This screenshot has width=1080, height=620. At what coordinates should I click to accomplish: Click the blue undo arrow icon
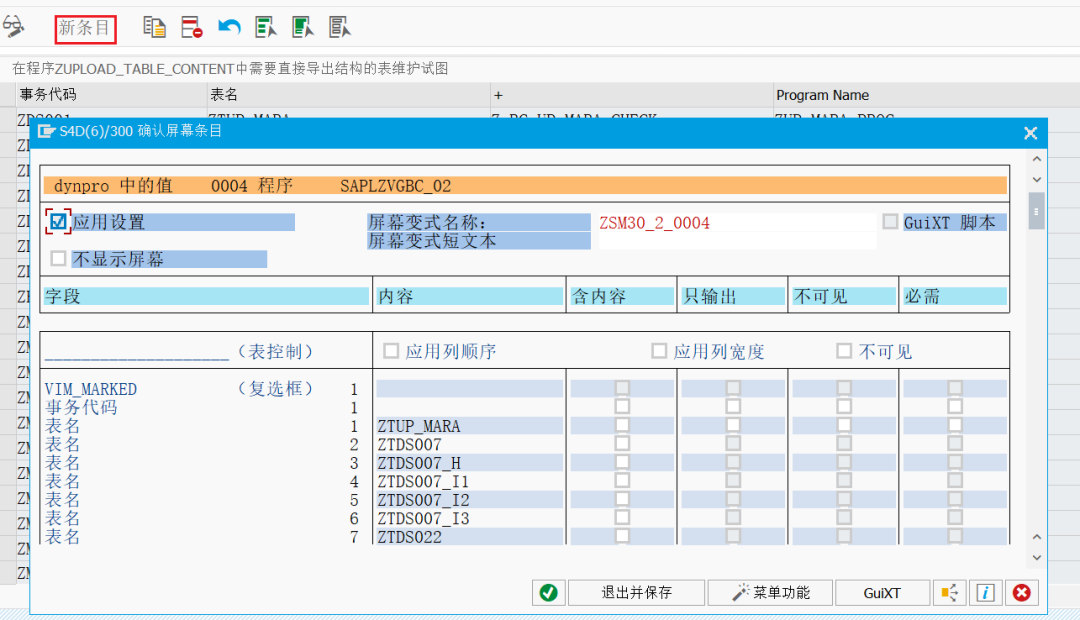229,28
